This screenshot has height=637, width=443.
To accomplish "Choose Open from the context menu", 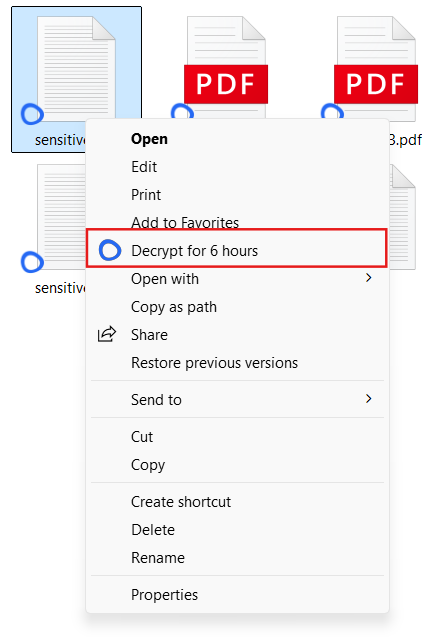I will point(149,139).
